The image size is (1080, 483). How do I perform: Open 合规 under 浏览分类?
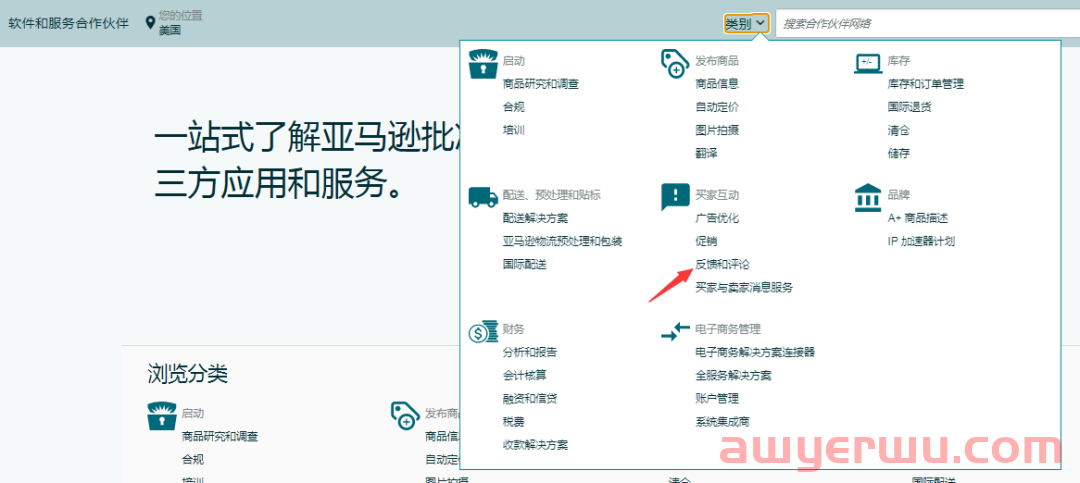193,460
